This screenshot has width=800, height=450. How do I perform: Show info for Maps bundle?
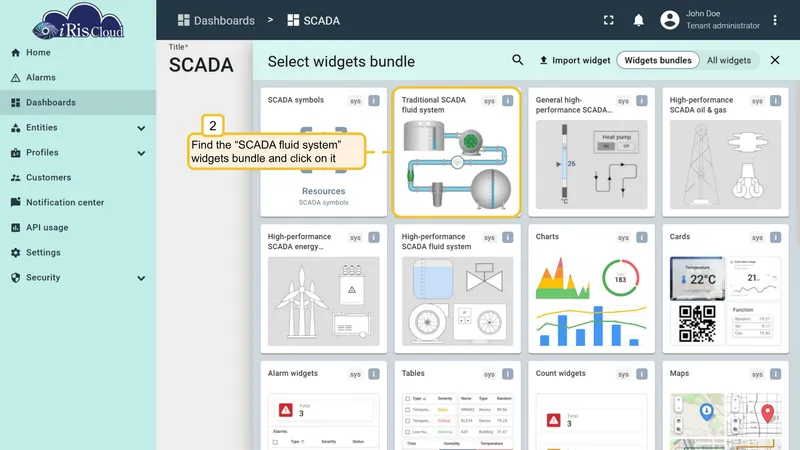(776, 374)
